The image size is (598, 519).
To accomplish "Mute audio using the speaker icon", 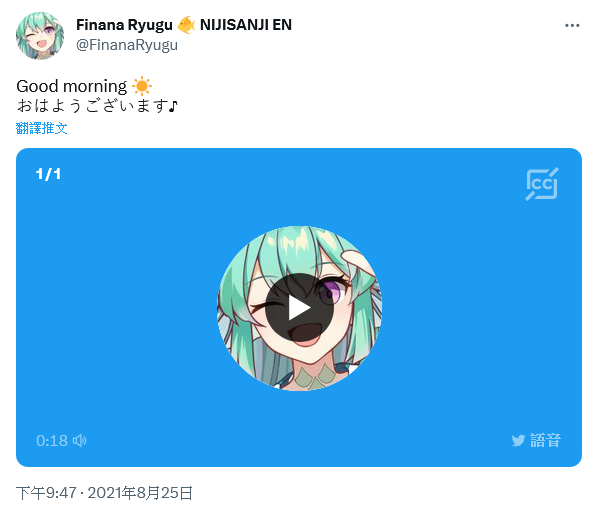I will (80, 440).
